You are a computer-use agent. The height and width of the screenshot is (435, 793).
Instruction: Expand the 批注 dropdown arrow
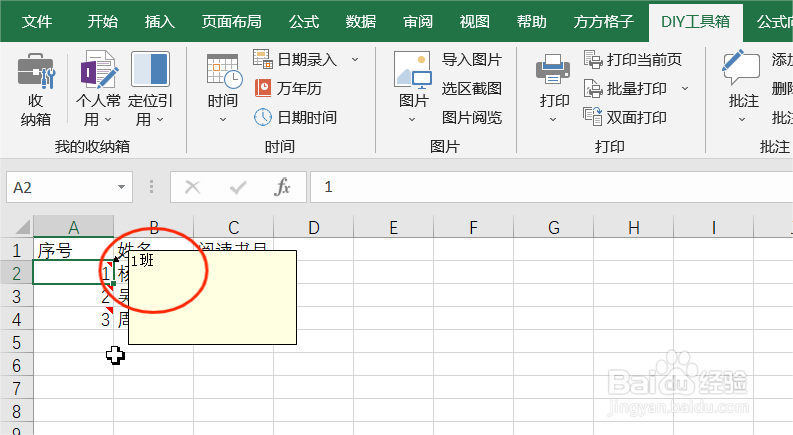point(742,120)
